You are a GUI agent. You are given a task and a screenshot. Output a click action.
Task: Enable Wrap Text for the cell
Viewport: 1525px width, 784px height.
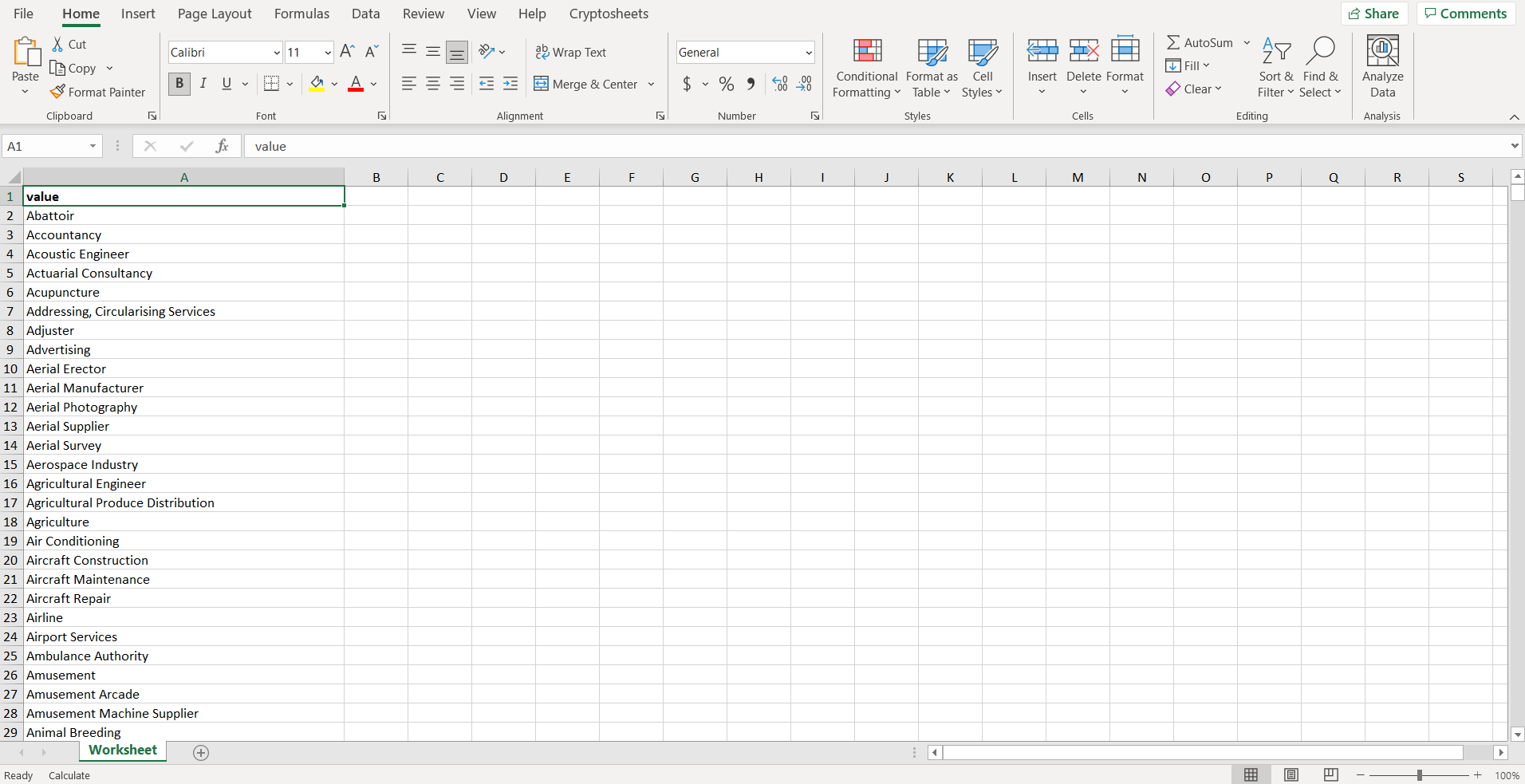pyautogui.click(x=571, y=53)
